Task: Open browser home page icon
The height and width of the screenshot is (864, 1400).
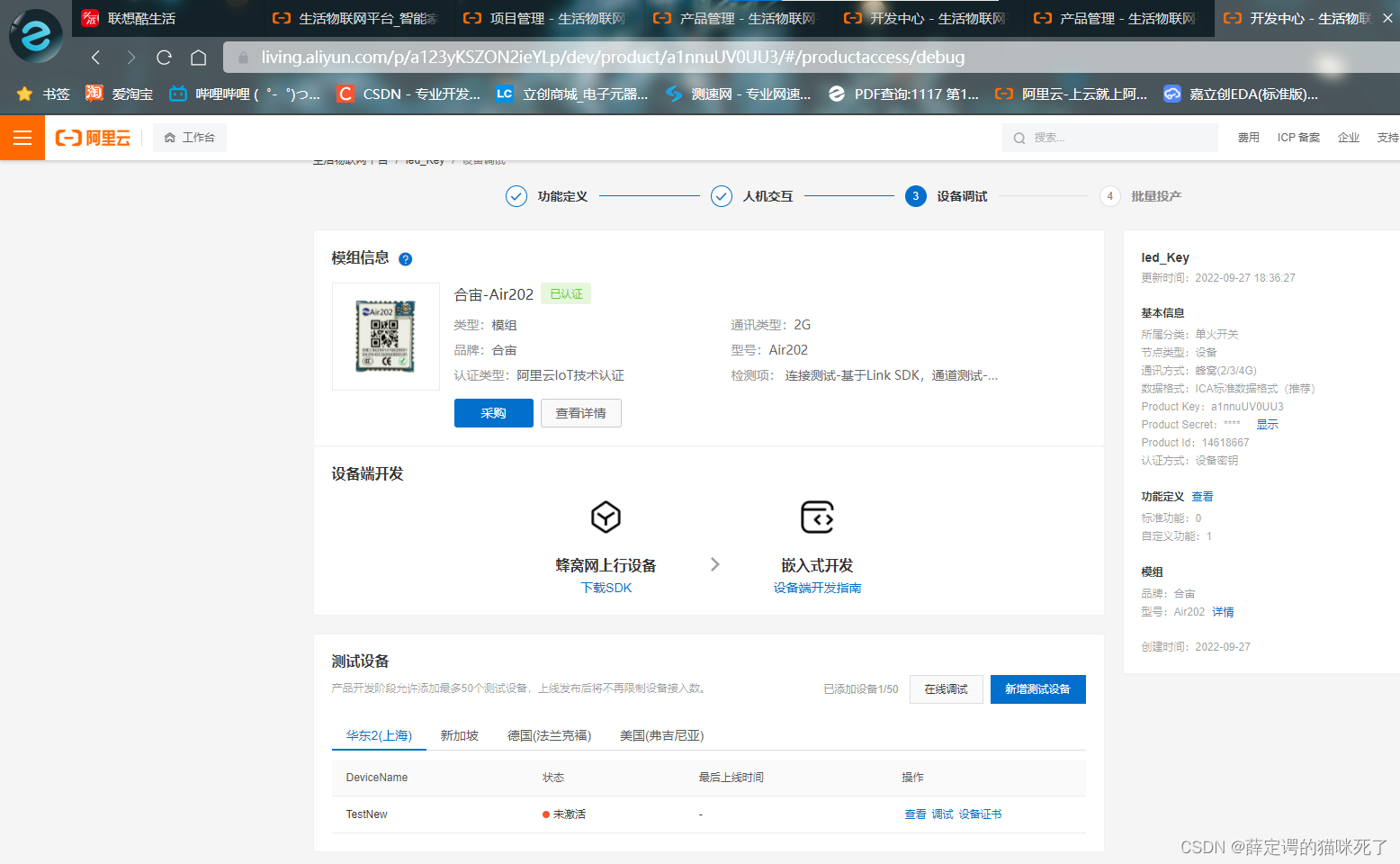Action: pos(199,58)
